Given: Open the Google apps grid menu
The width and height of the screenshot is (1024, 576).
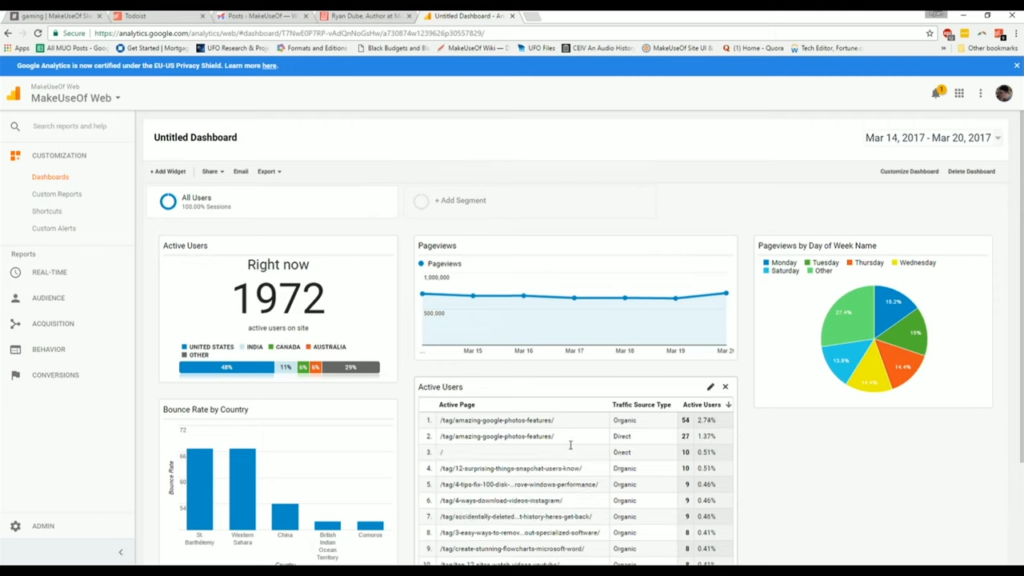Looking at the screenshot, I should [x=958, y=91].
